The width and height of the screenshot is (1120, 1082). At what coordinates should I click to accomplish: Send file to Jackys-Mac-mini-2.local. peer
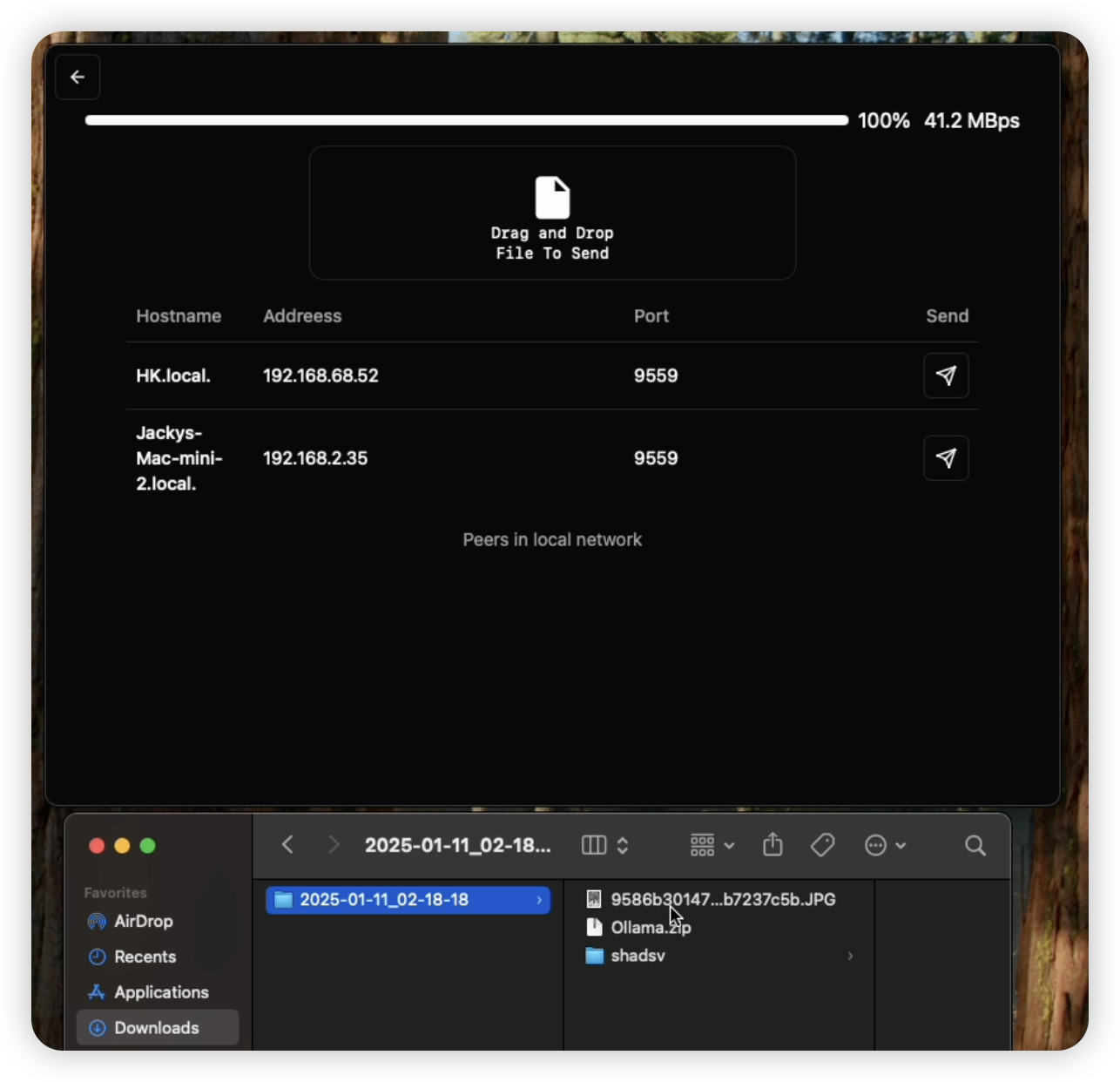click(x=946, y=458)
